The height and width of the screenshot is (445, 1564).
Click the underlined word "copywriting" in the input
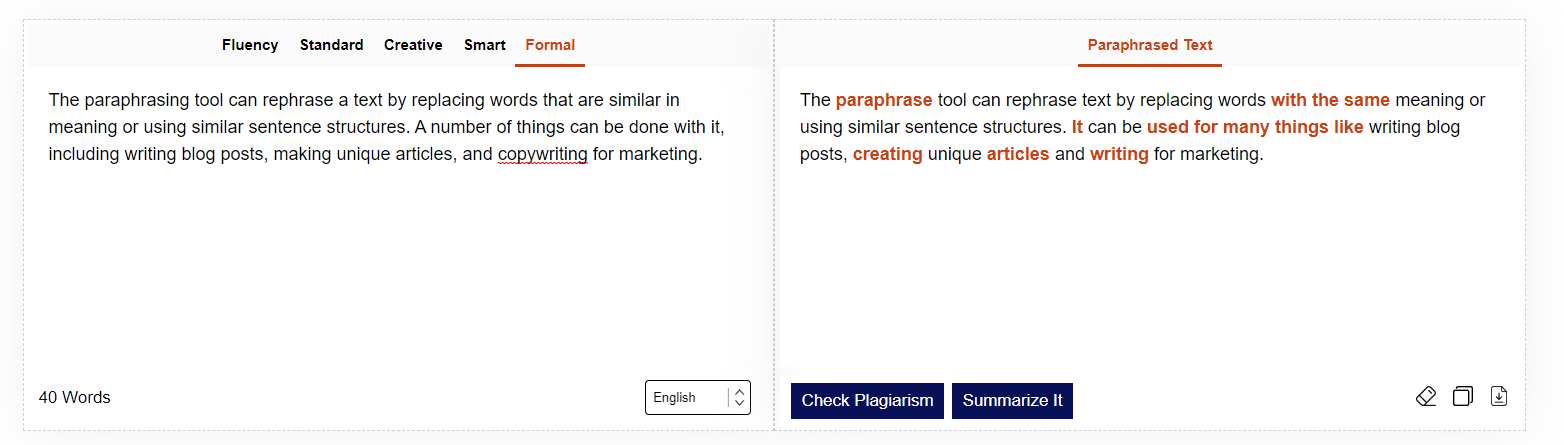[543, 154]
